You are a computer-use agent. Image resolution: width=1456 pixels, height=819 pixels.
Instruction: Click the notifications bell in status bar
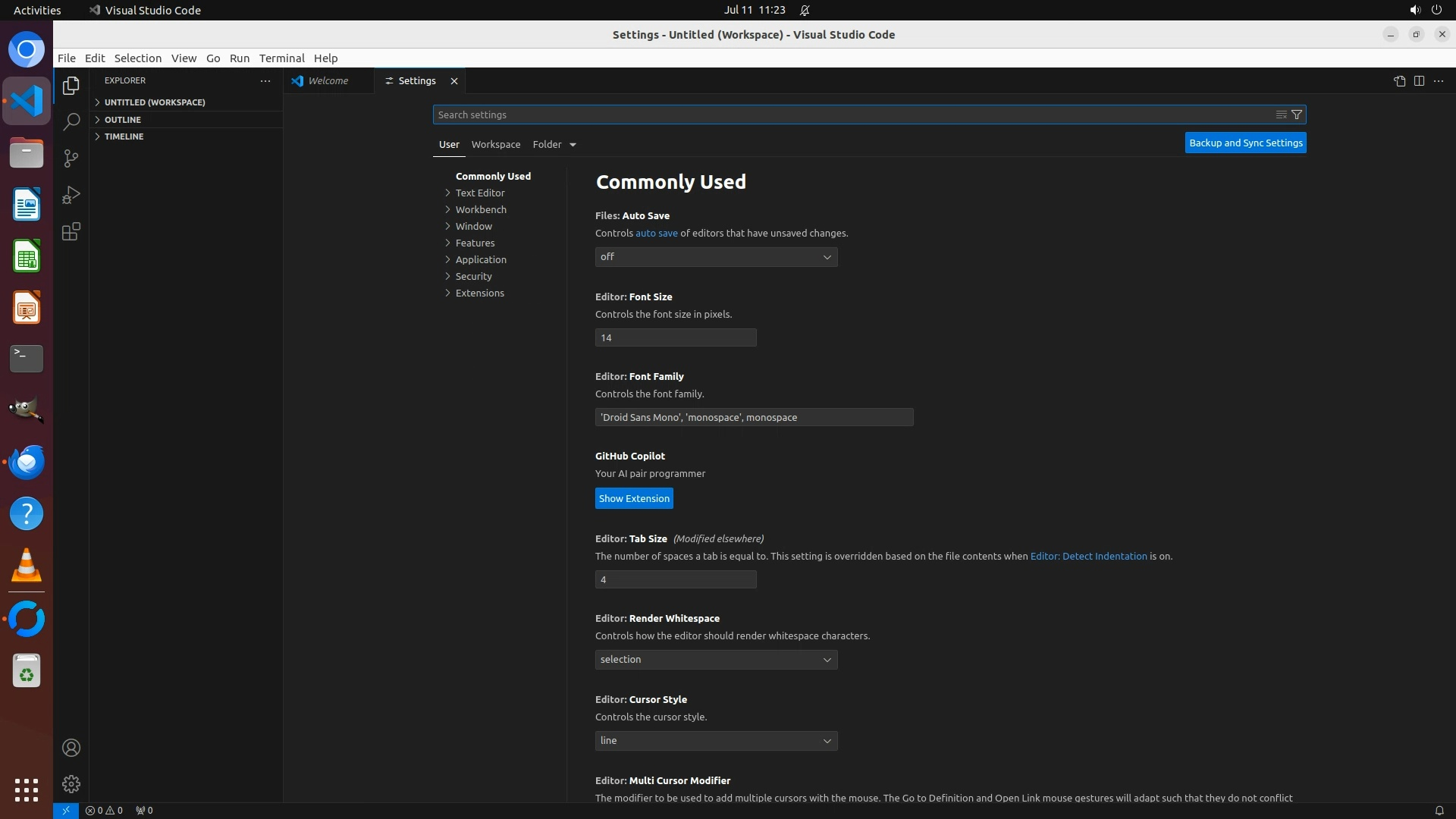[1439, 810]
